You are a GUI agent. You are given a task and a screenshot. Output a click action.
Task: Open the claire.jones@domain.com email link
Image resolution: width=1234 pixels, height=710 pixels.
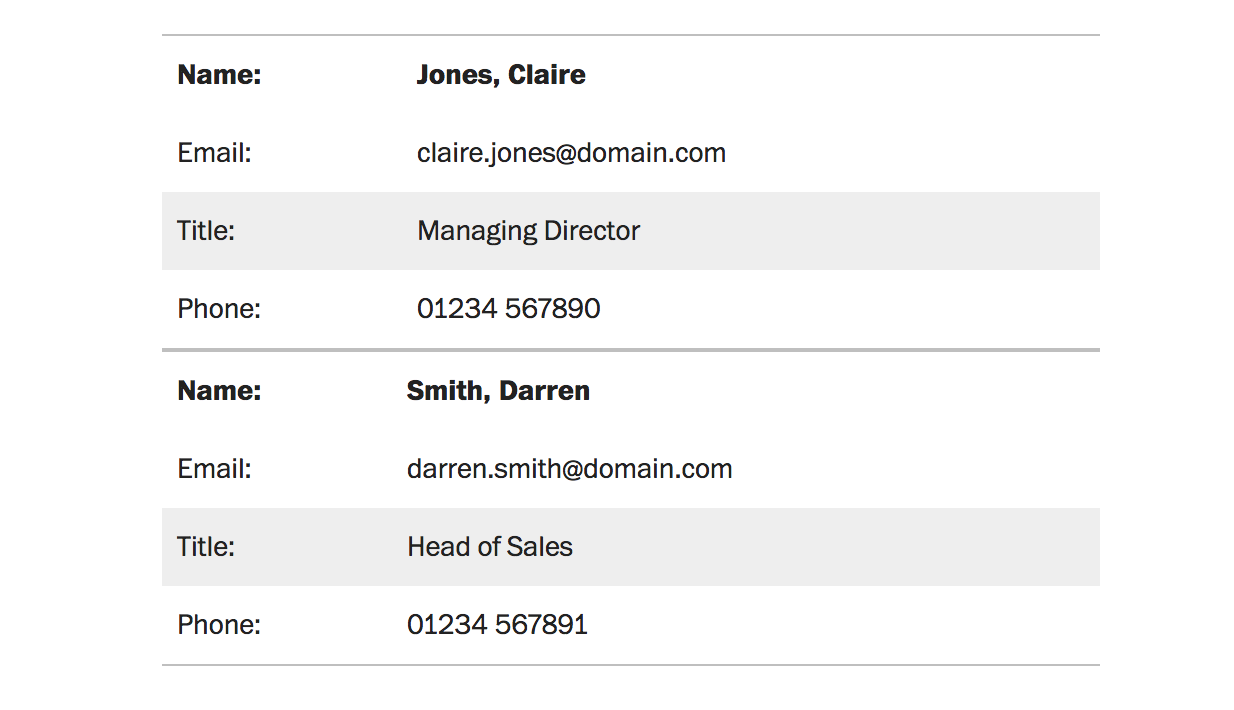(571, 153)
